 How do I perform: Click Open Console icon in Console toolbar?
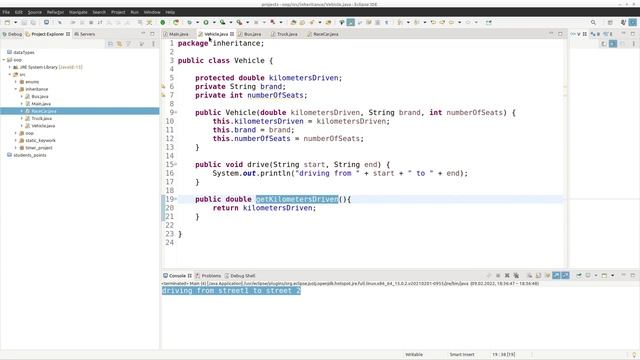(x=604, y=276)
